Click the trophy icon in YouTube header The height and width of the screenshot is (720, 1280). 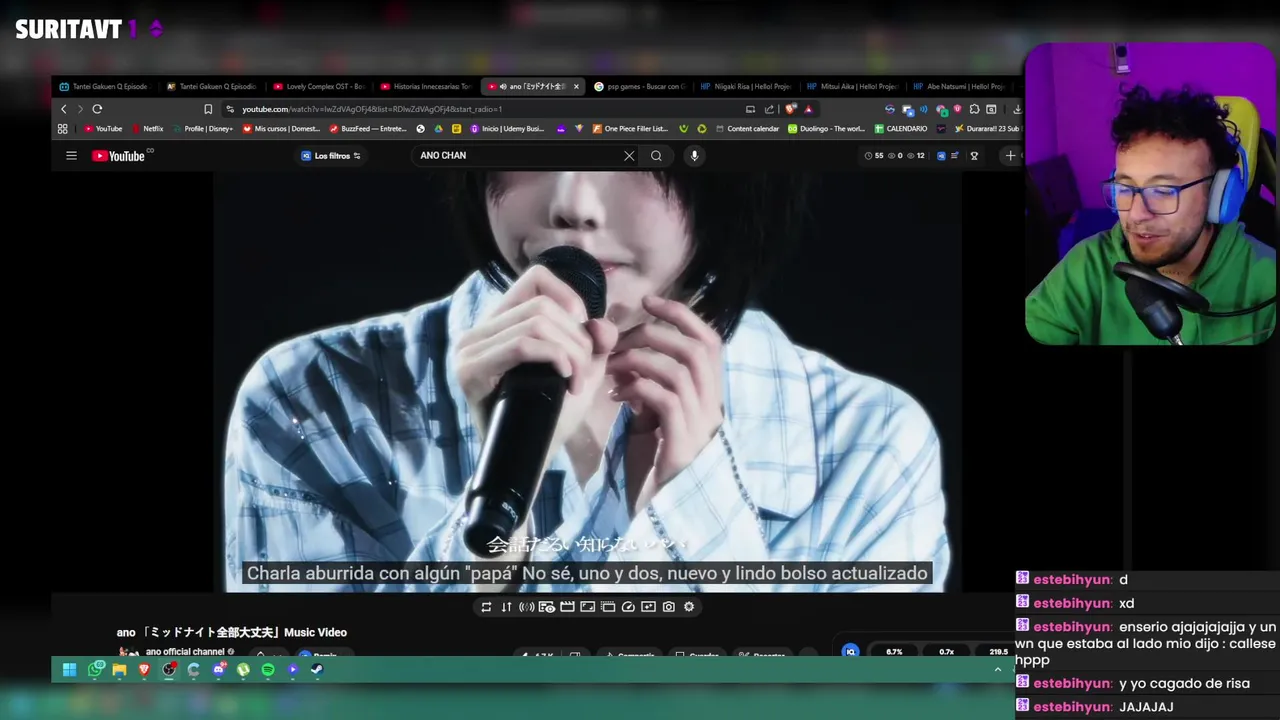[974, 156]
